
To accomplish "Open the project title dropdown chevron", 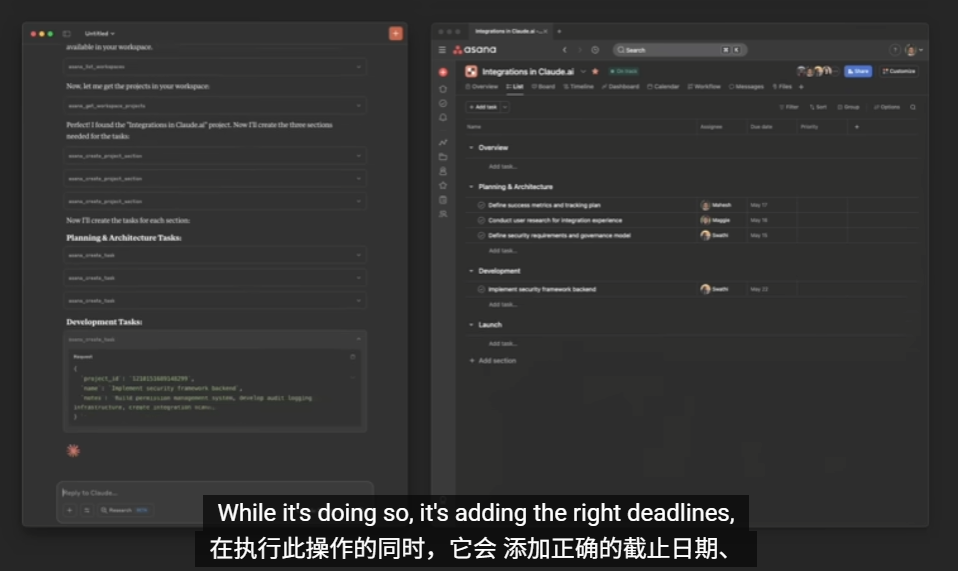I will pyautogui.click(x=583, y=71).
